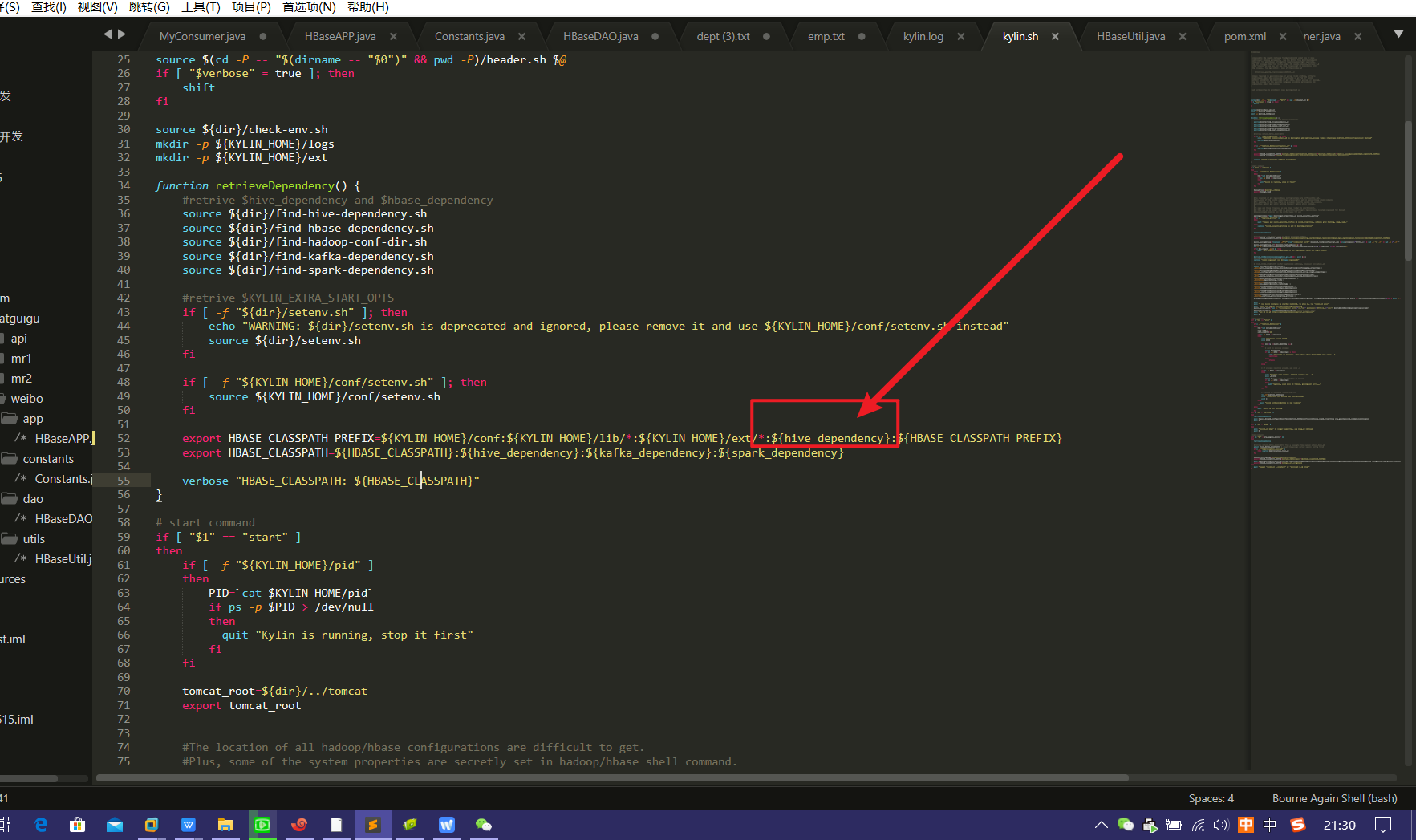Open the HBaseDAO.java tab
Viewport: 1416px width, 840px height.
pyautogui.click(x=601, y=36)
